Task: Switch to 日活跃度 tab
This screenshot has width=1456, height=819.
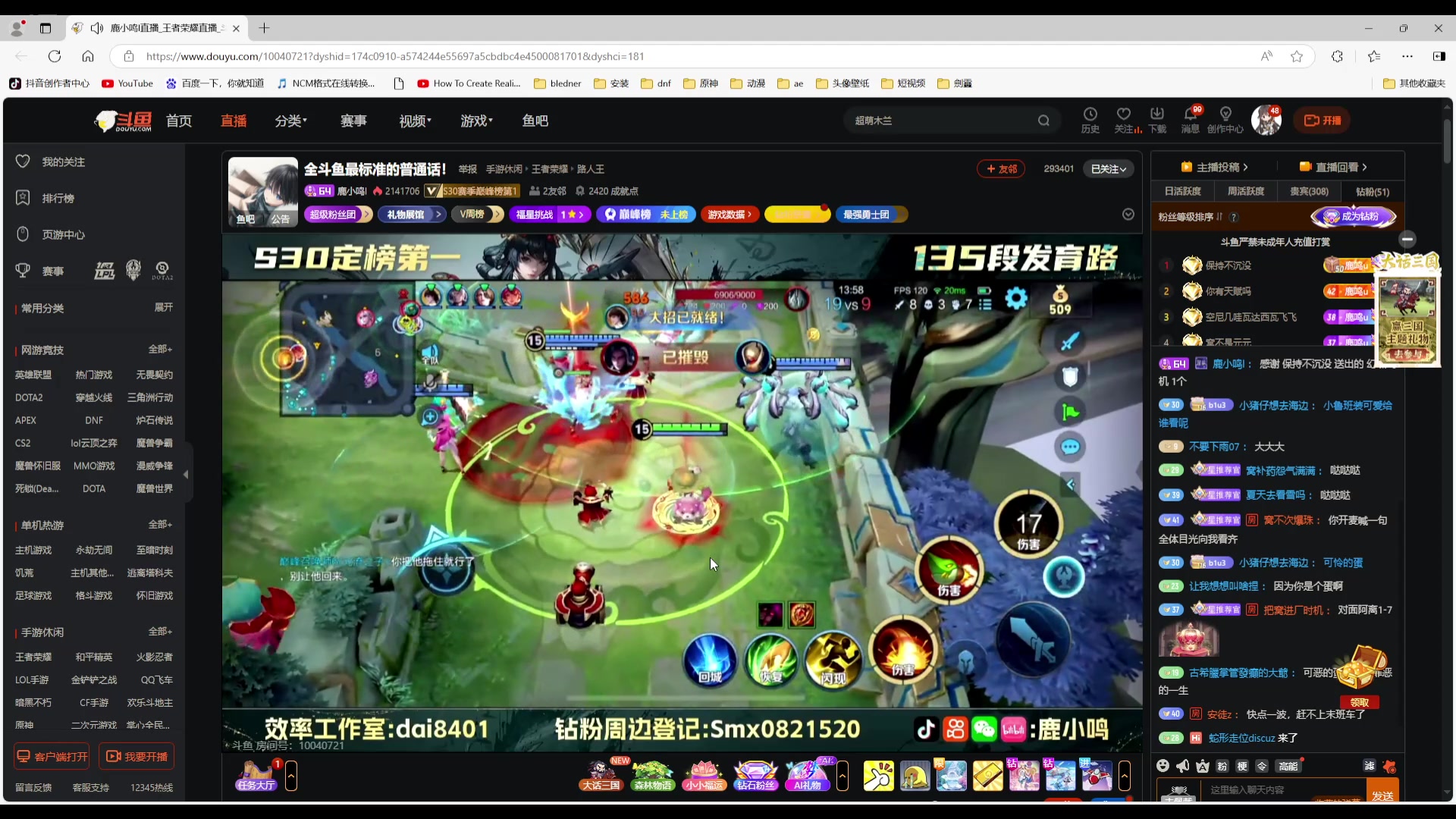Action: pos(1183,191)
